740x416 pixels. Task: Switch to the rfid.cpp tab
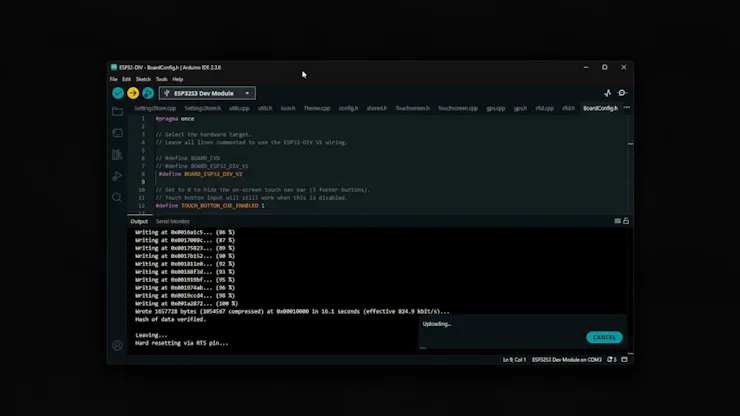coord(544,108)
